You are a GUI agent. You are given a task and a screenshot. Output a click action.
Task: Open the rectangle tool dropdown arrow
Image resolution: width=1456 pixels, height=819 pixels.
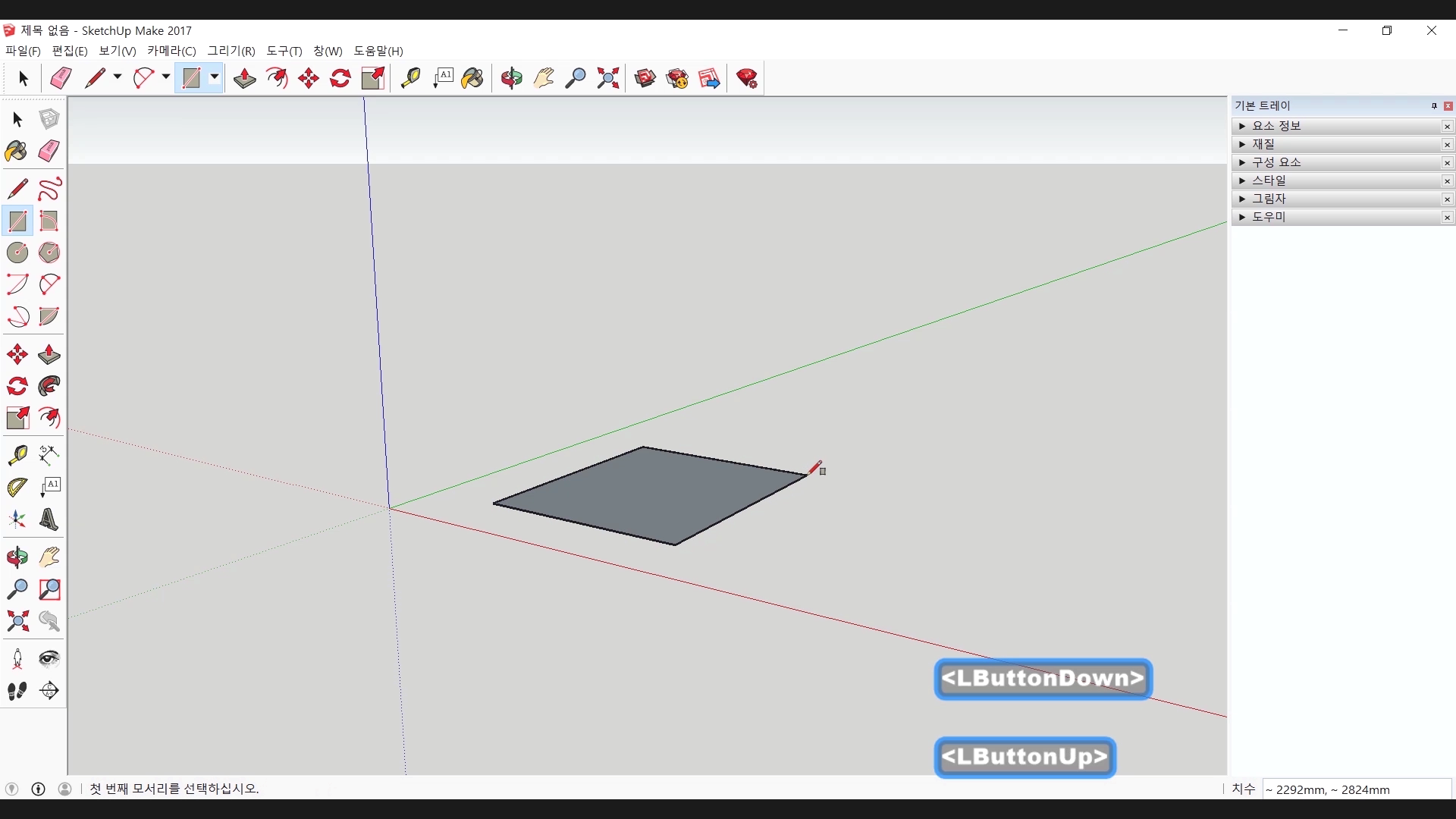tap(215, 77)
